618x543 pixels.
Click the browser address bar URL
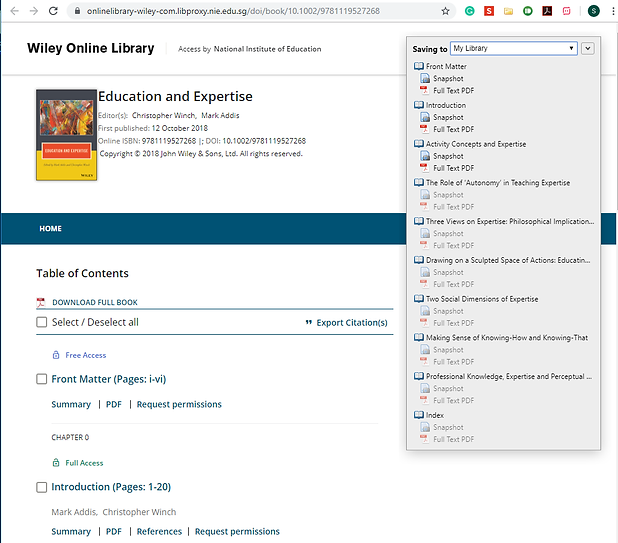coord(233,11)
